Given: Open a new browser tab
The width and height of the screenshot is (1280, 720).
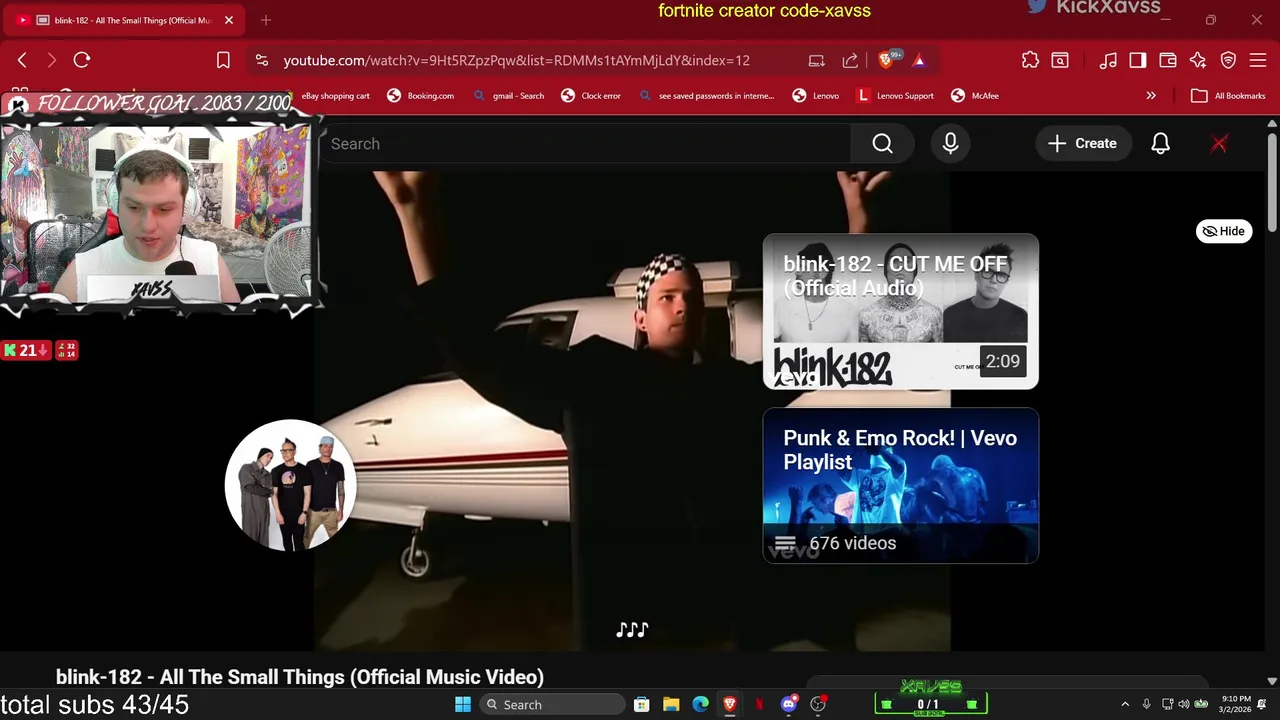Looking at the screenshot, I should [x=266, y=20].
